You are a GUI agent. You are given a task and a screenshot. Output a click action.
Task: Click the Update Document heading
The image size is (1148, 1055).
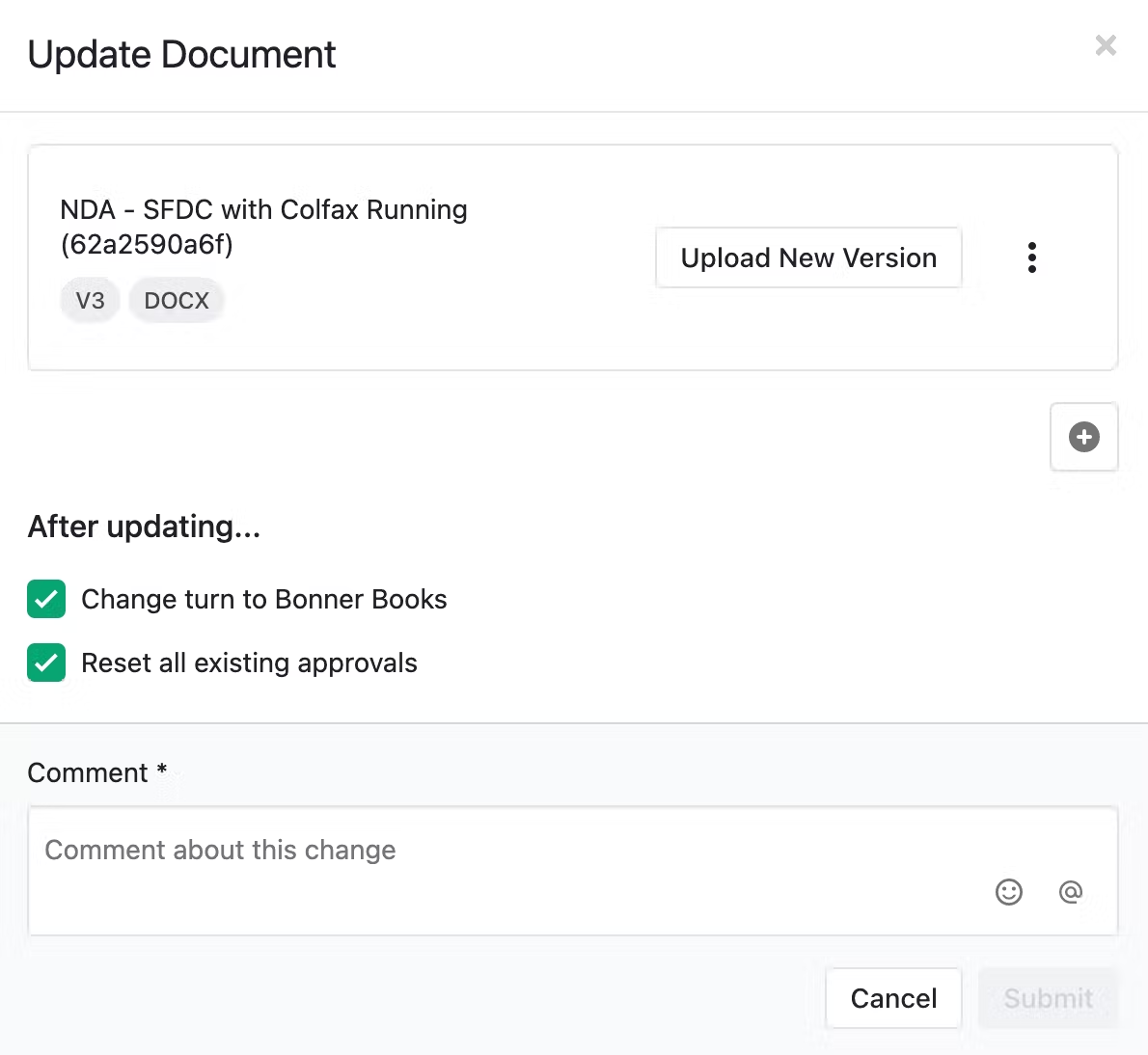[181, 55]
